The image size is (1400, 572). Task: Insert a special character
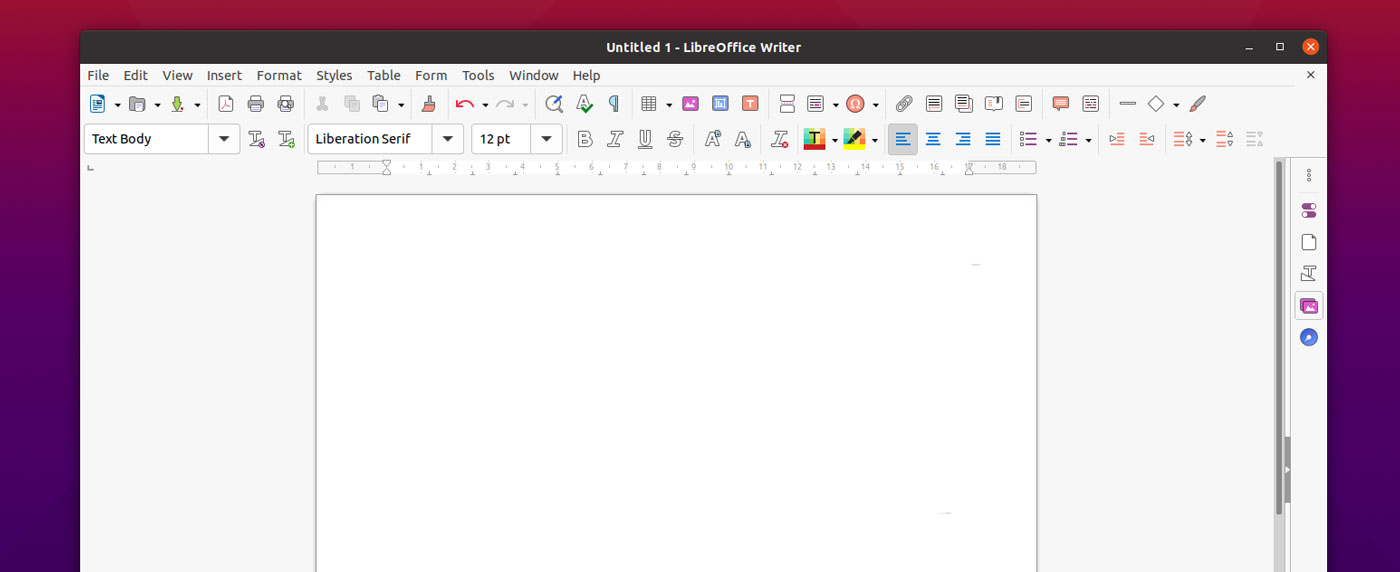point(855,103)
